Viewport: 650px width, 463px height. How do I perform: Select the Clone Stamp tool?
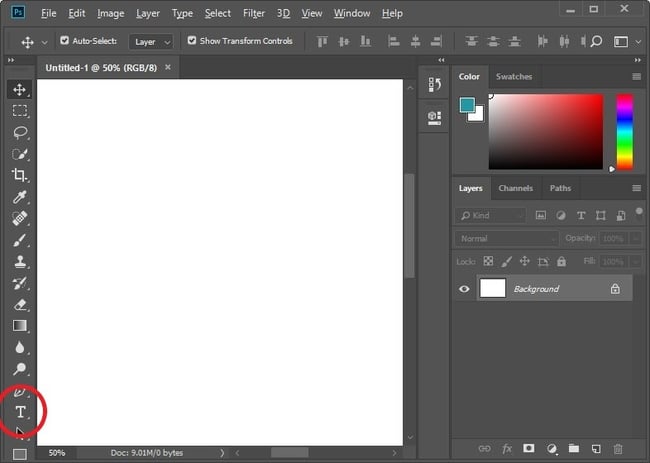pos(19,261)
